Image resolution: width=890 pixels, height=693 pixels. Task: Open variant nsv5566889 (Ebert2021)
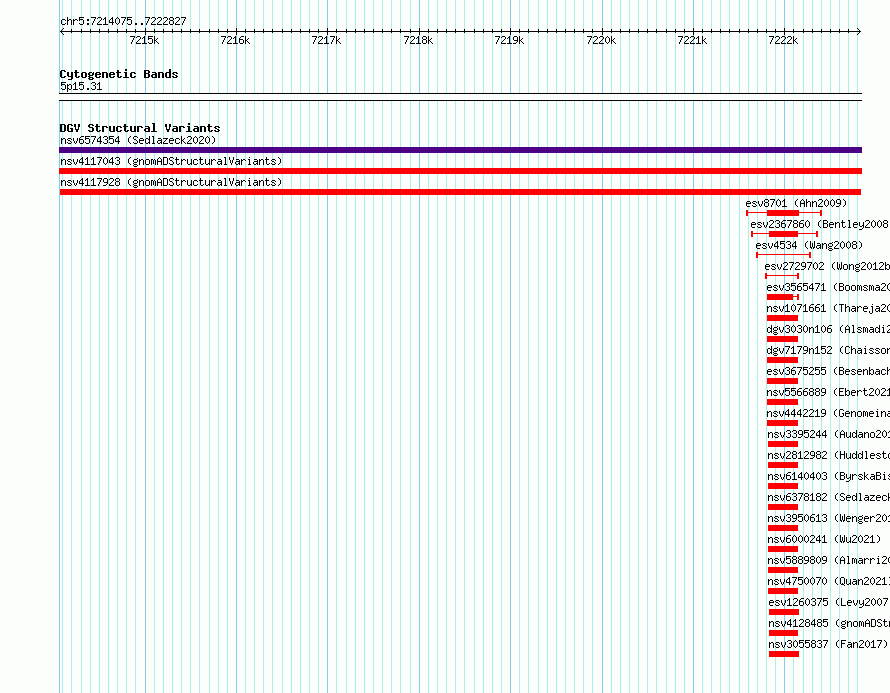pyautogui.click(x=828, y=392)
